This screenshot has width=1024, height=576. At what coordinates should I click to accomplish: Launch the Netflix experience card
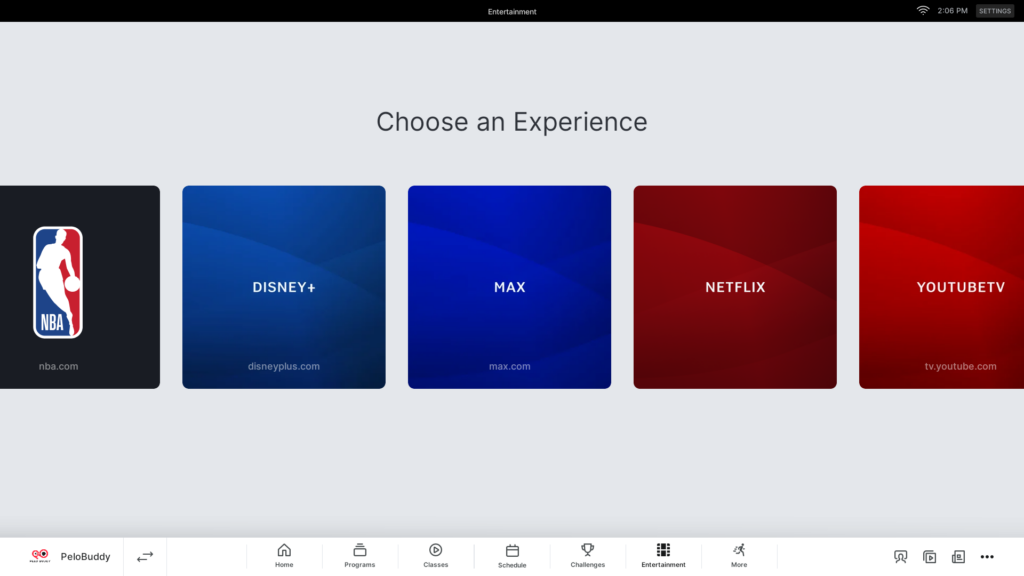pos(735,287)
